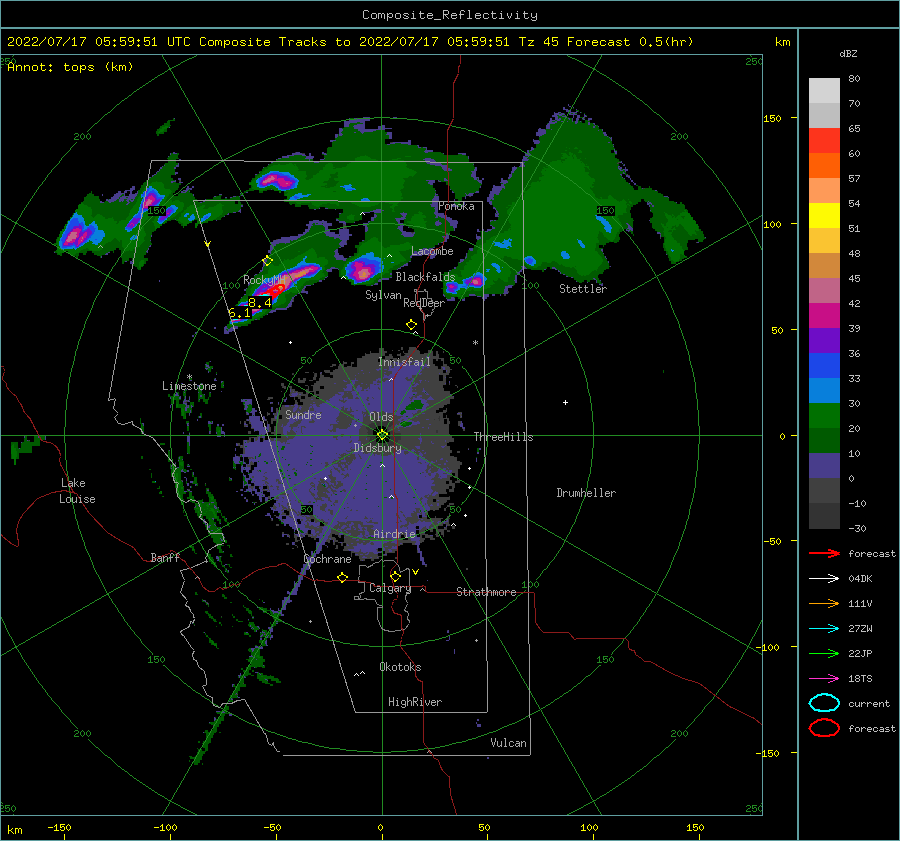Viewport: 900px width, 841px height.
Task: Click the red storm cell beside the 8.4 annotation
Action: [276, 290]
